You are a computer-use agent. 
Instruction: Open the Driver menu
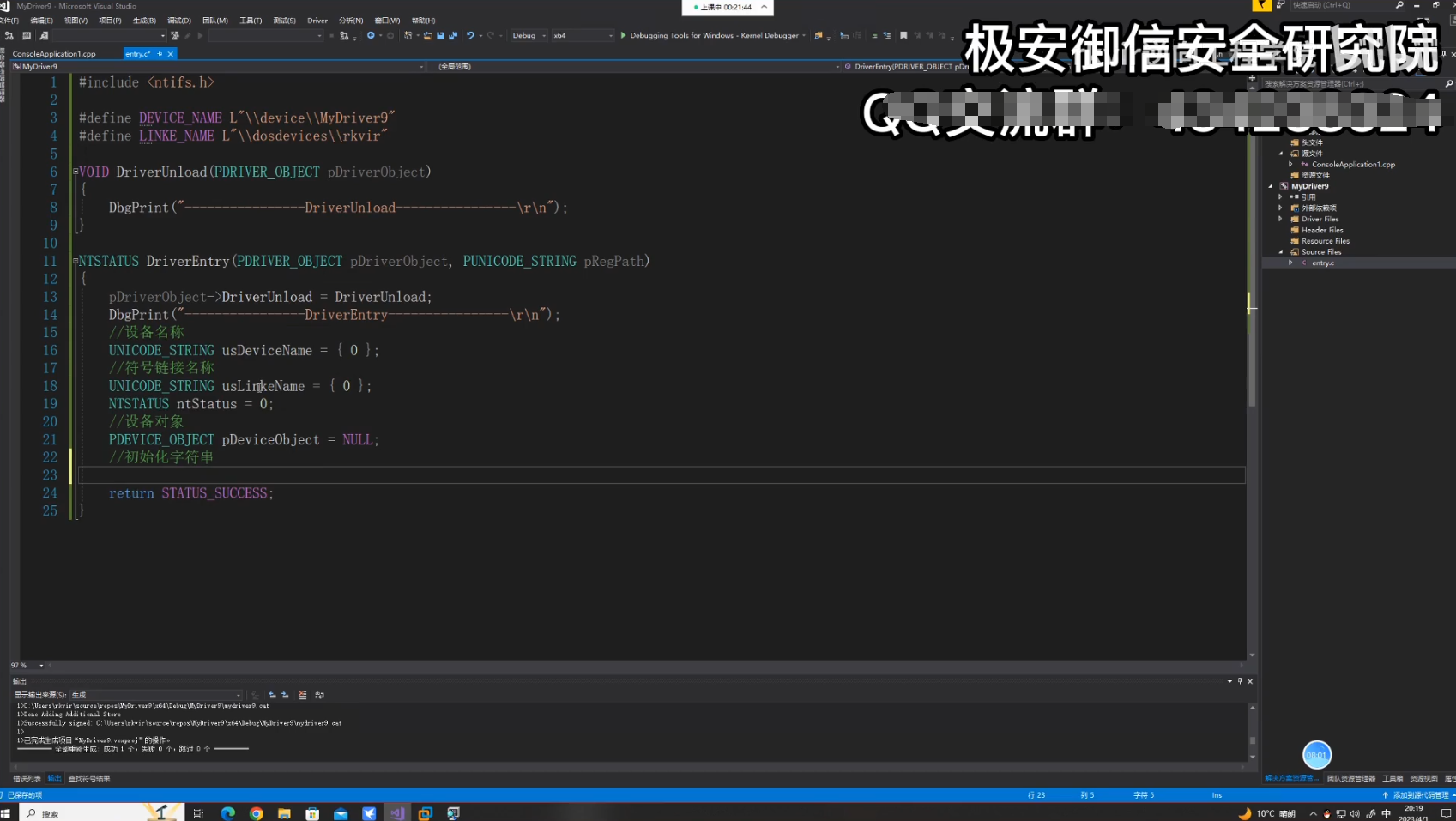317,21
